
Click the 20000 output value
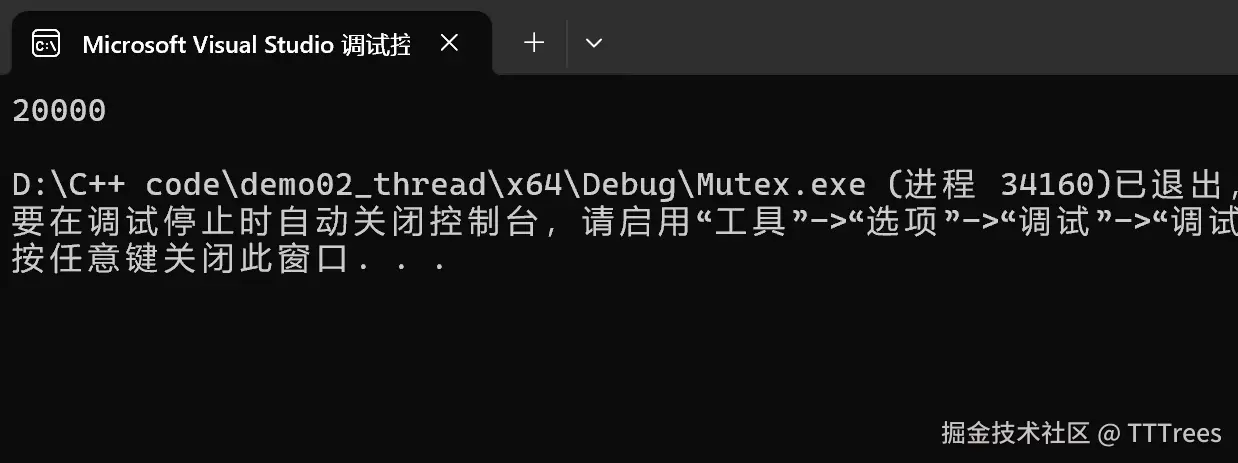[59, 111]
